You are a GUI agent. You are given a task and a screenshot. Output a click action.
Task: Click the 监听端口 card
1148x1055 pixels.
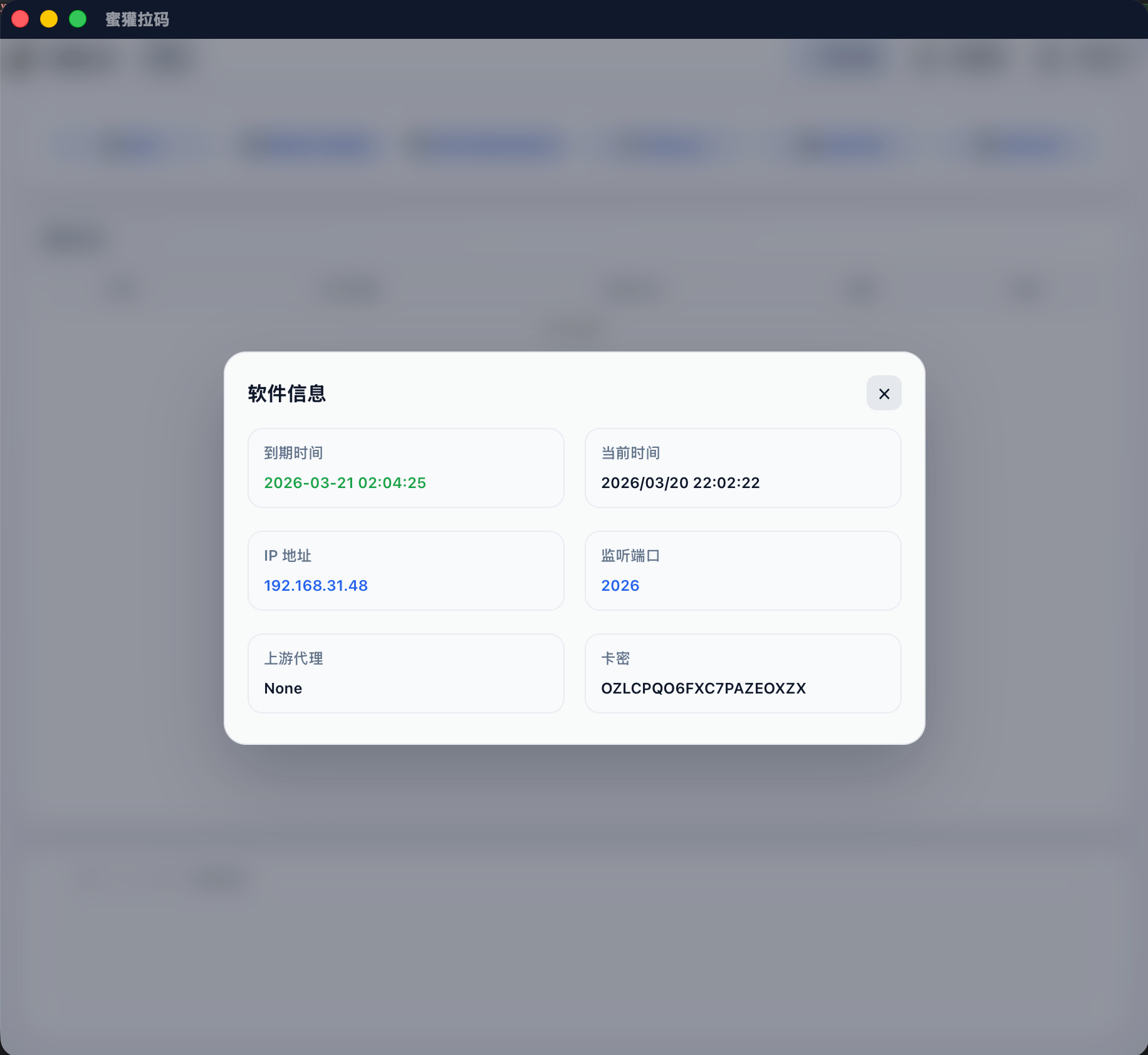point(743,571)
